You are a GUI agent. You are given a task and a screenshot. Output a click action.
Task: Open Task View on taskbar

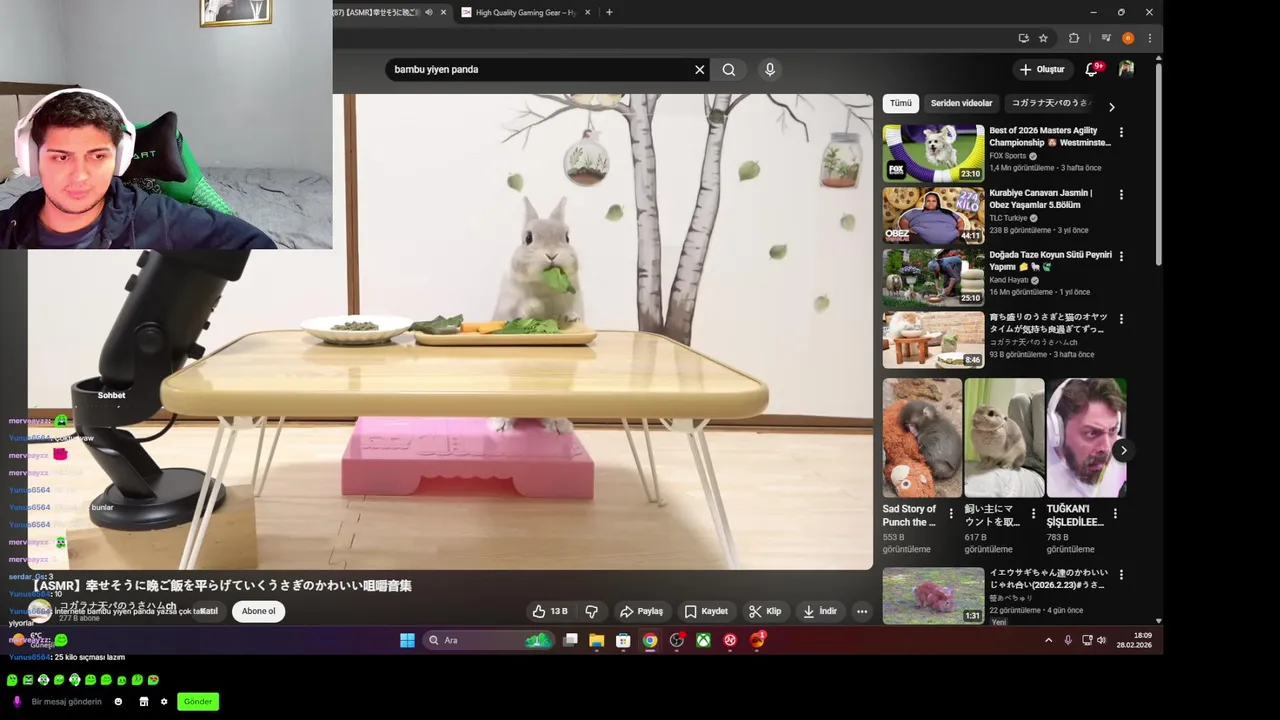pyautogui.click(x=570, y=640)
